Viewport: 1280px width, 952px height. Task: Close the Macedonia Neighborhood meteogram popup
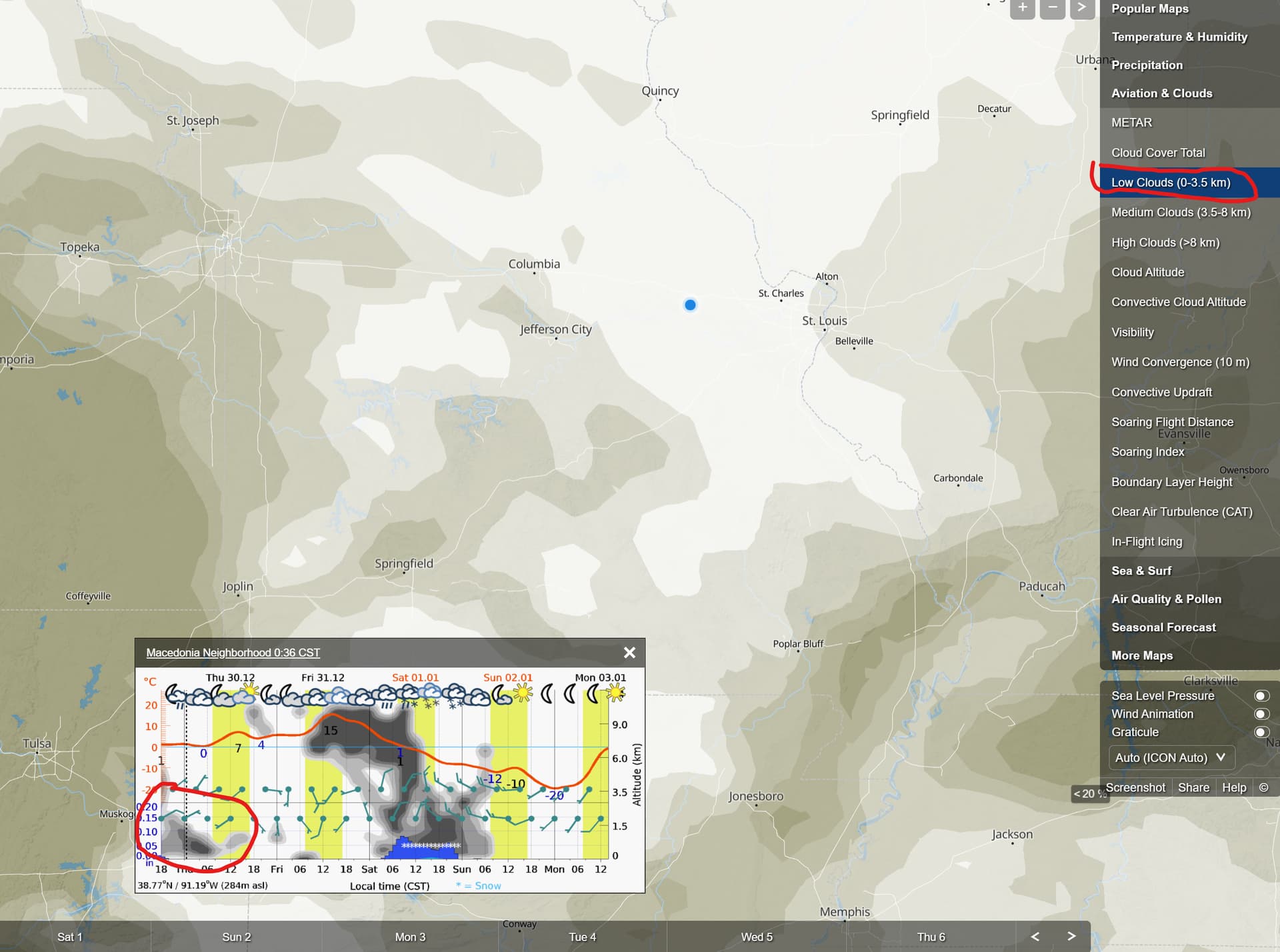(x=629, y=653)
